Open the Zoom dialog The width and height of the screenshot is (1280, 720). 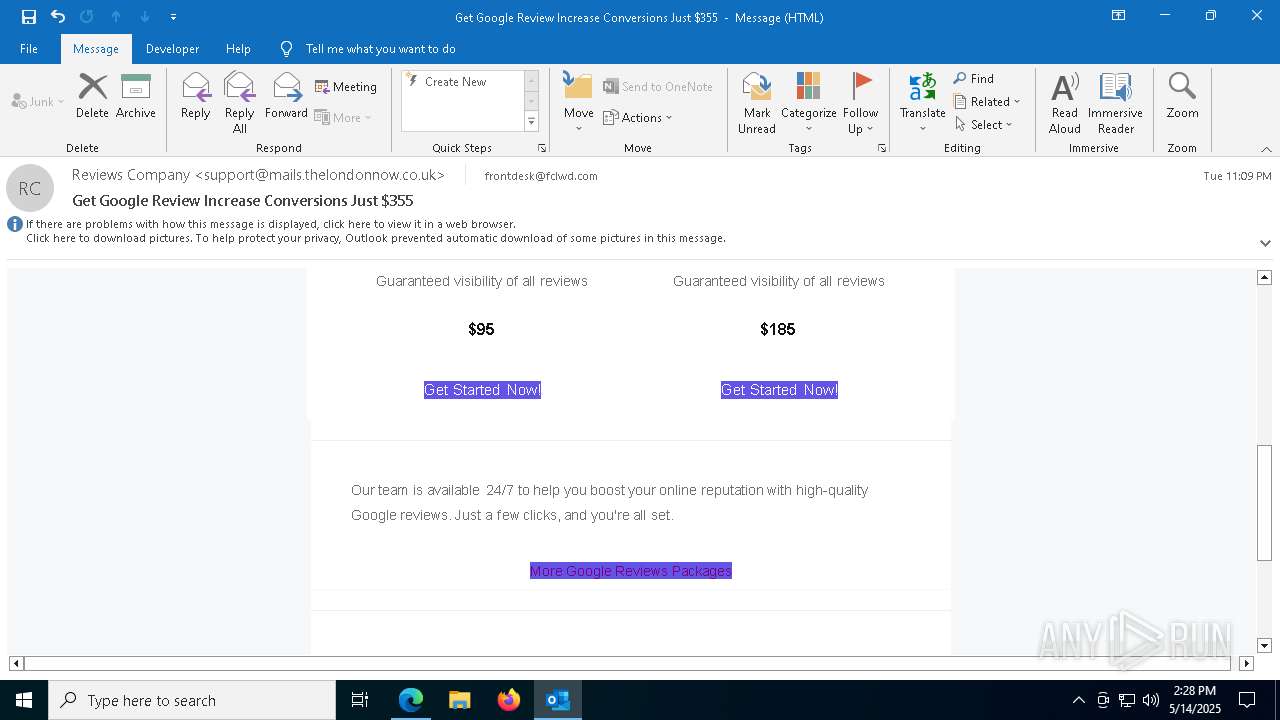pos(1182,96)
